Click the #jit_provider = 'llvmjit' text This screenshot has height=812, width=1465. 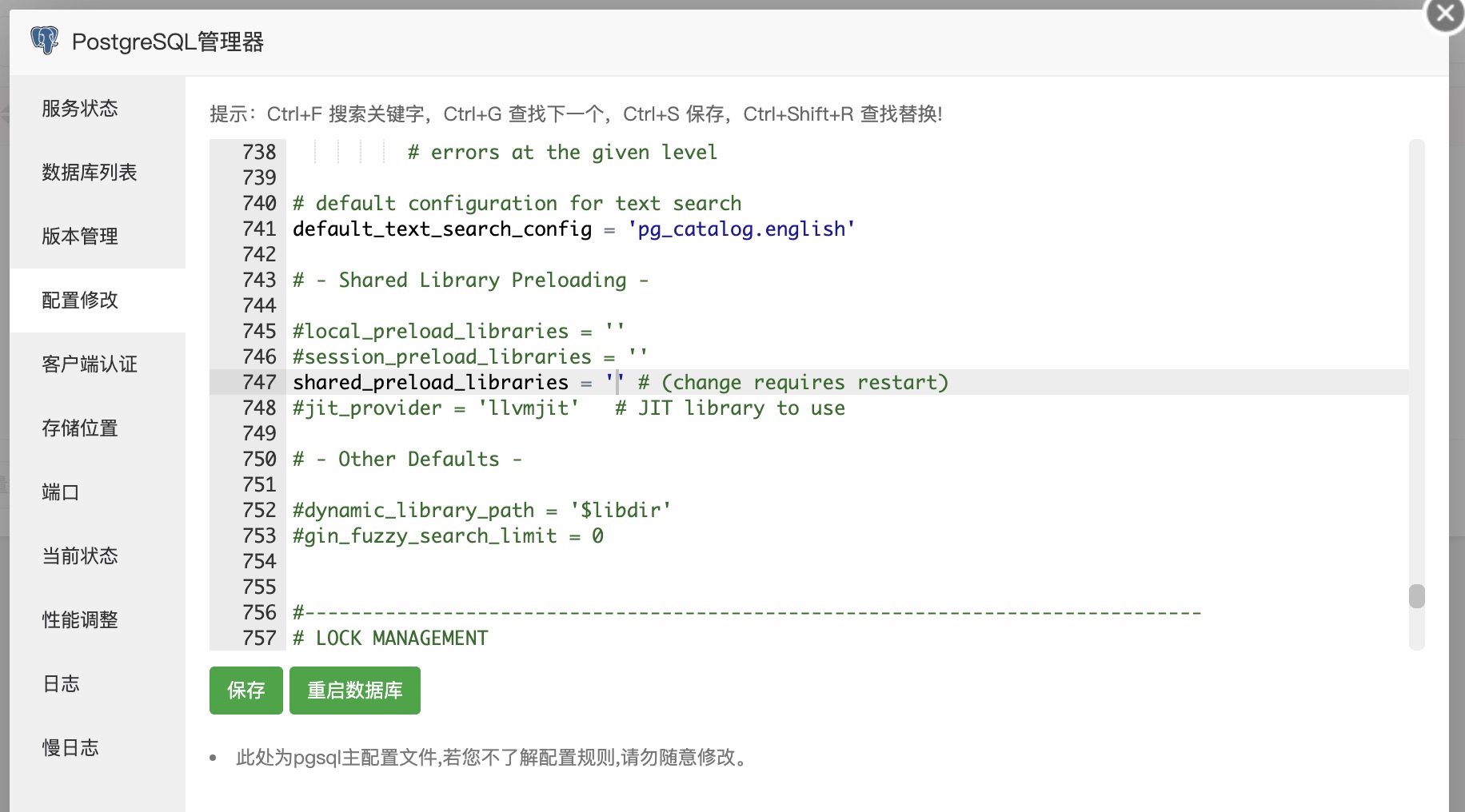[x=436, y=408]
